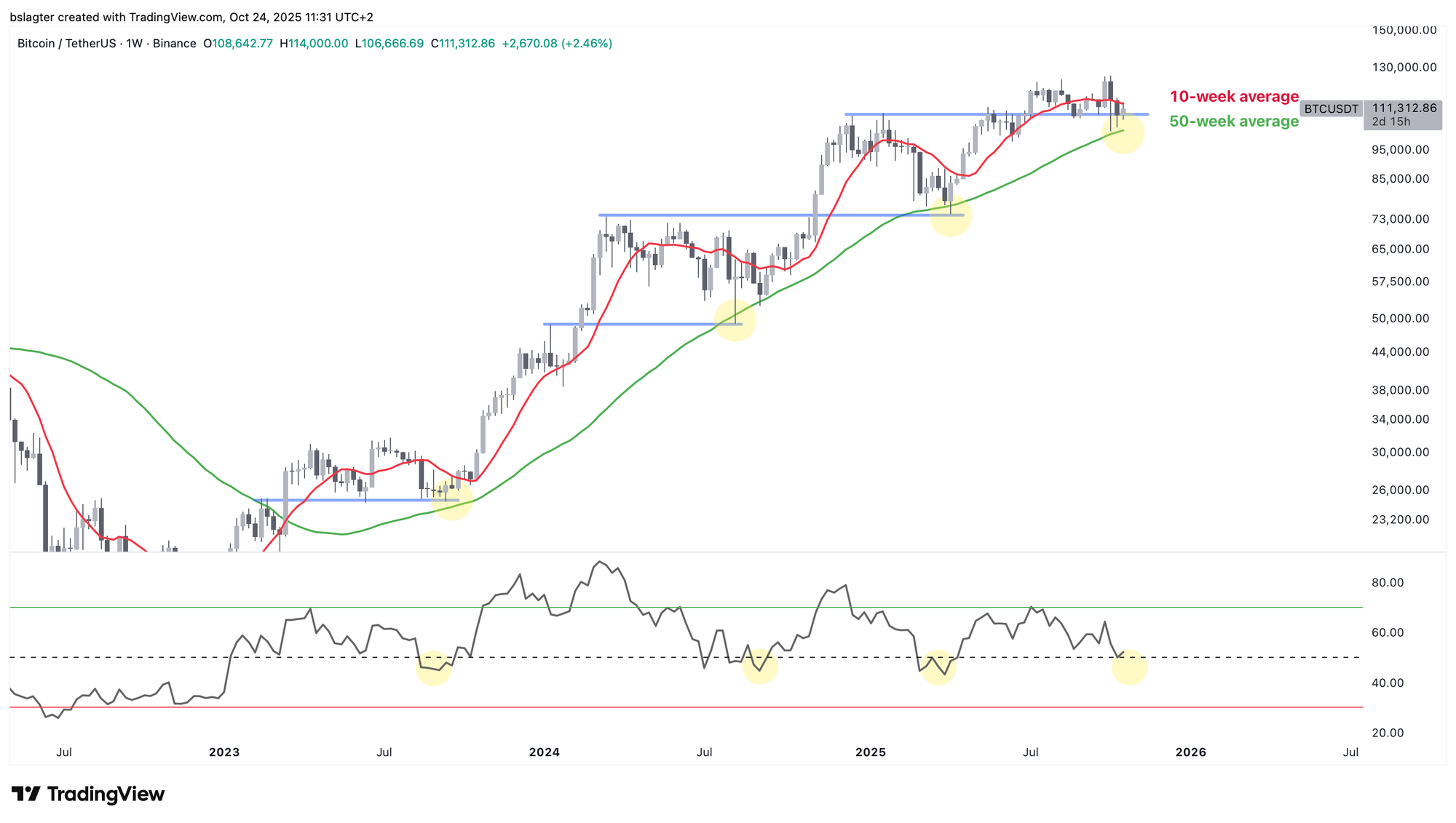
Task: Click the 130,000.00 price scale label
Action: pyautogui.click(x=1404, y=68)
